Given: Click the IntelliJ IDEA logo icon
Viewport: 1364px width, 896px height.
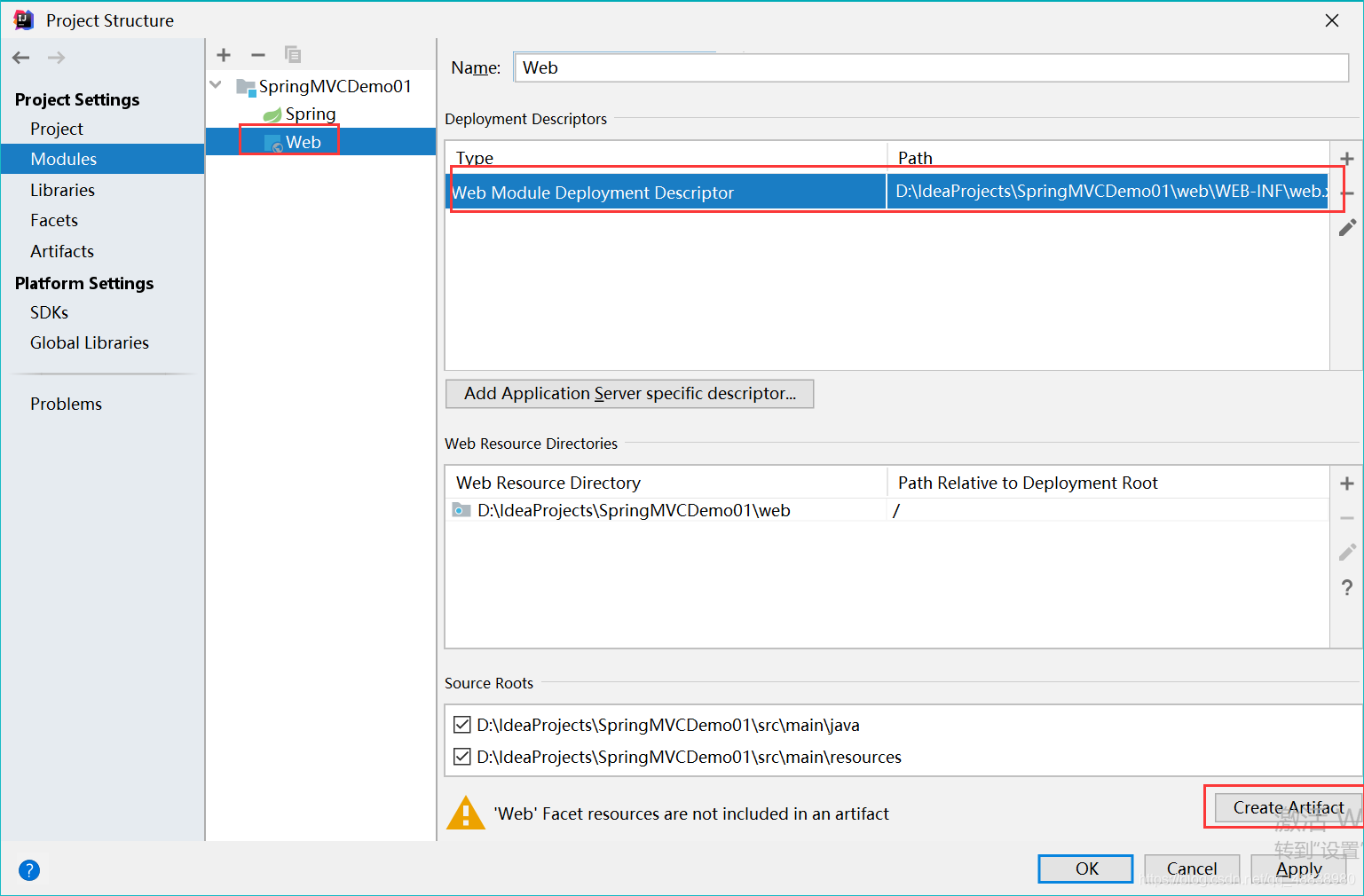Looking at the screenshot, I should [x=24, y=20].
